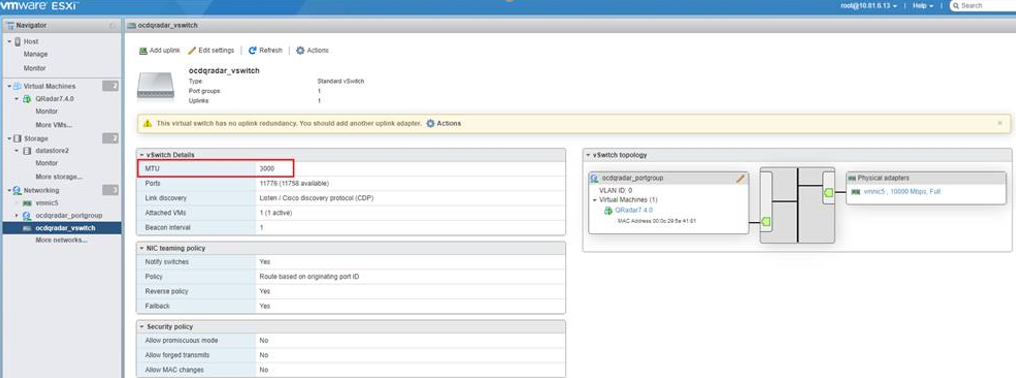Select Host in the Navigator

[x=30, y=41]
